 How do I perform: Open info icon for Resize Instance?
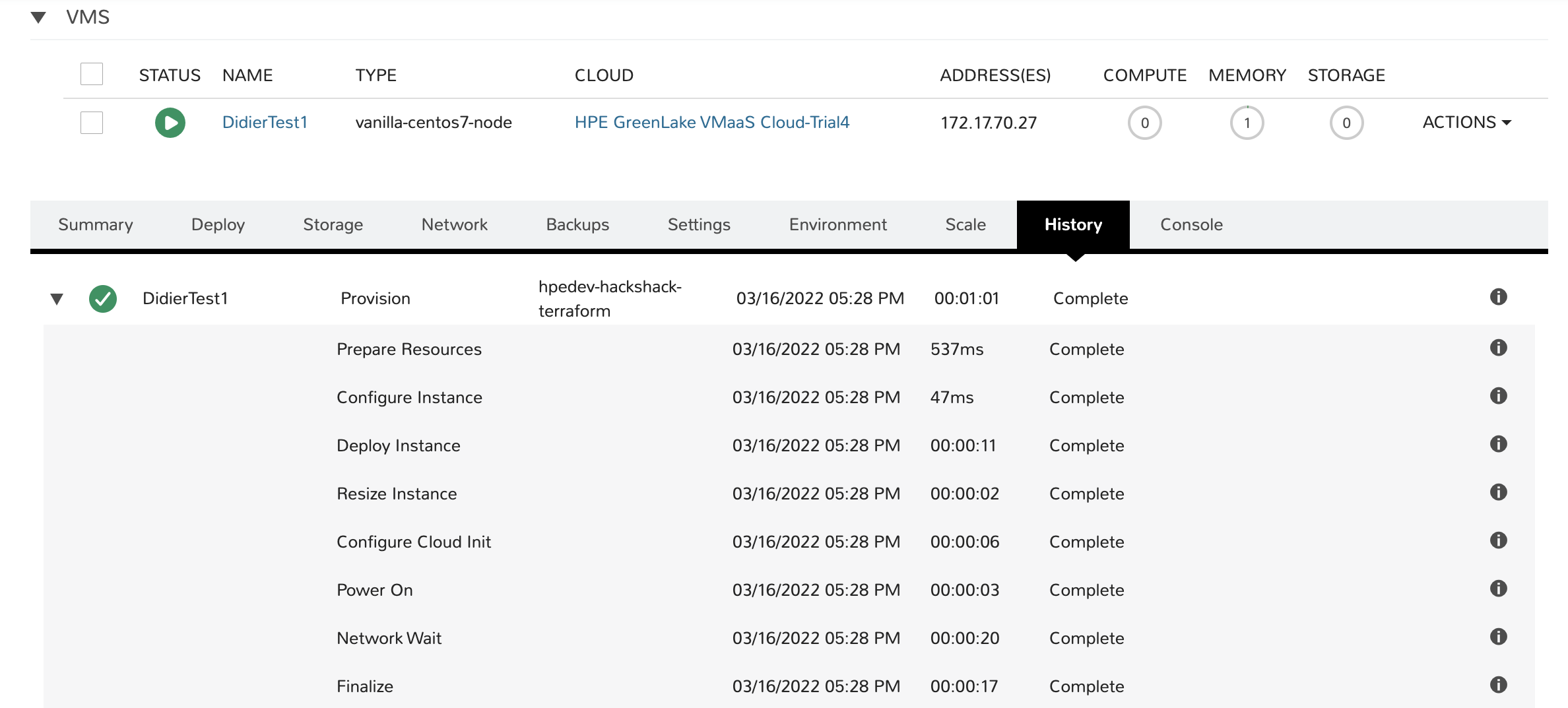tap(1498, 492)
